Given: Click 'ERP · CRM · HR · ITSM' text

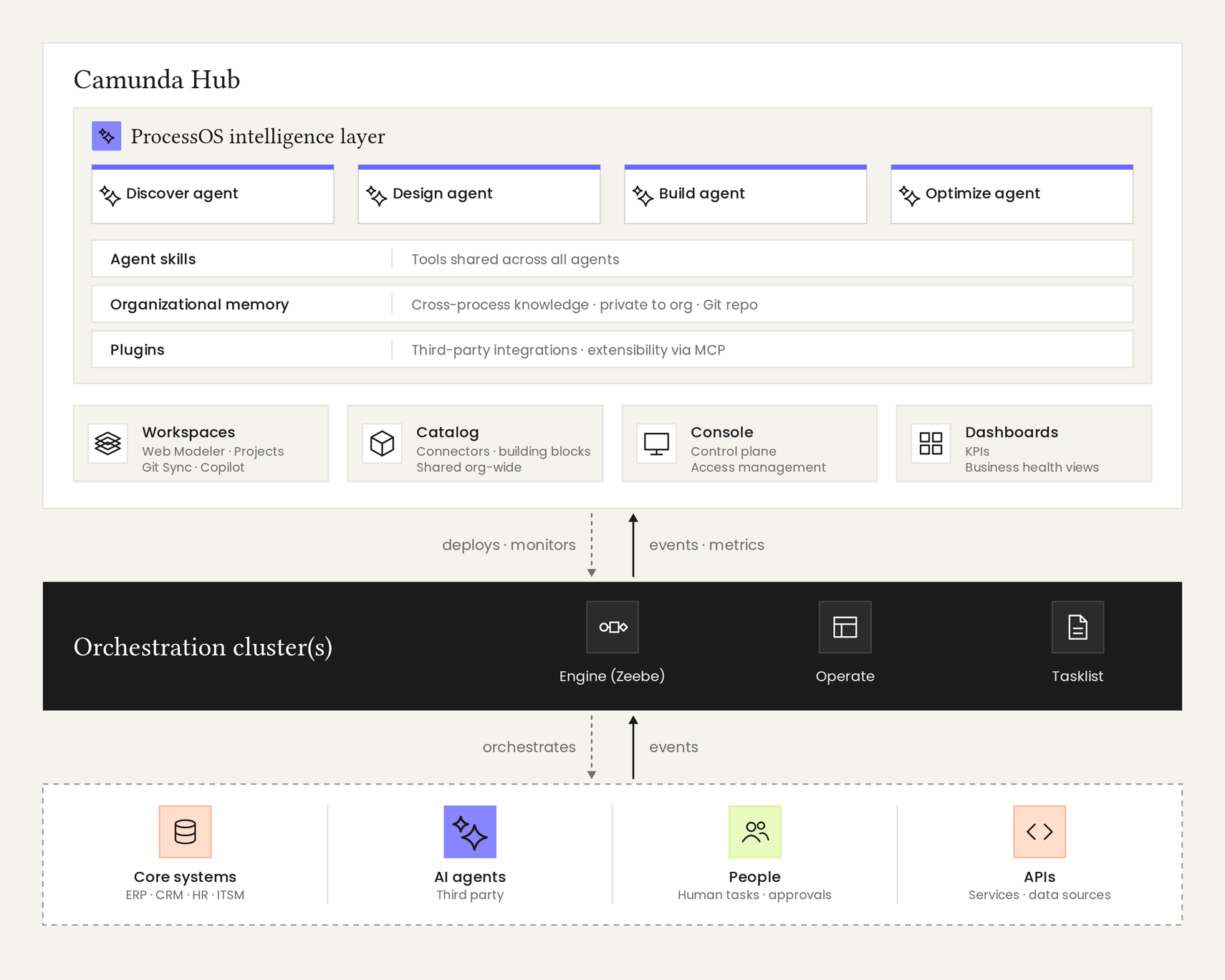Looking at the screenshot, I should tap(185, 895).
